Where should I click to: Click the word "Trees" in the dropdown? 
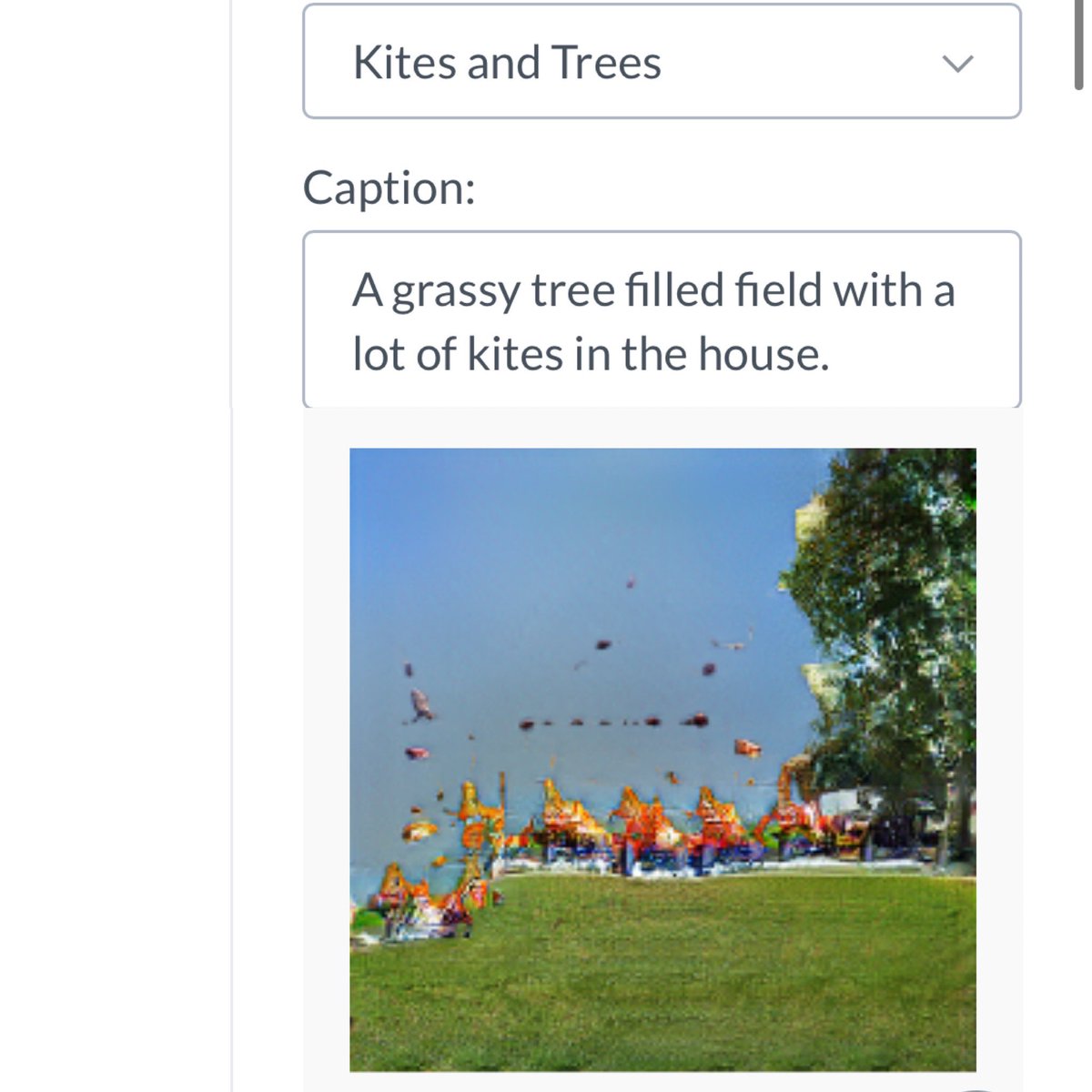[x=606, y=63]
